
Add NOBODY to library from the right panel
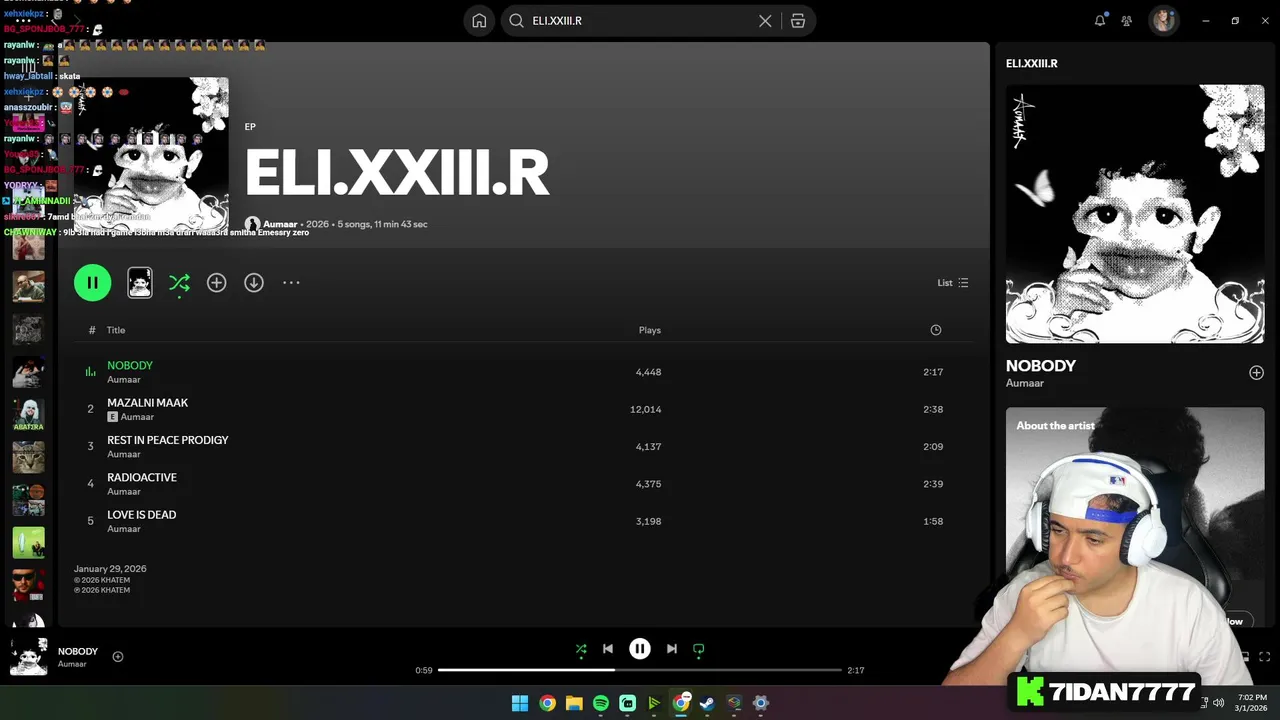pyautogui.click(x=1257, y=373)
